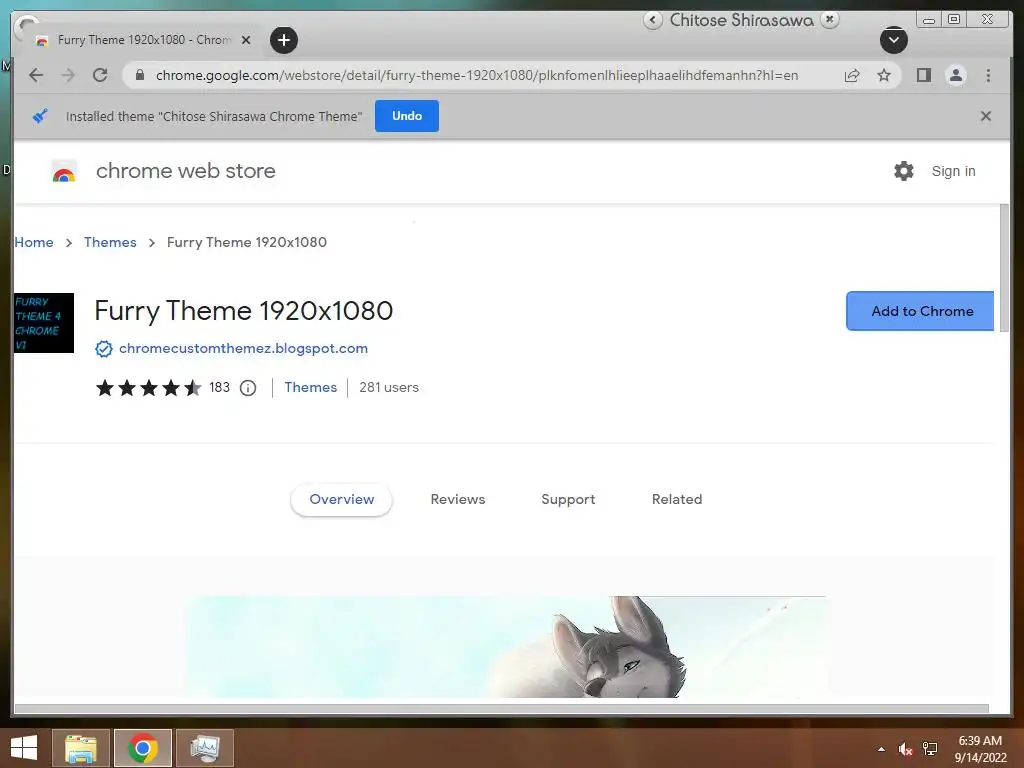Switch to the Support tab
Image resolution: width=1024 pixels, height=768 pixels.
568,499
